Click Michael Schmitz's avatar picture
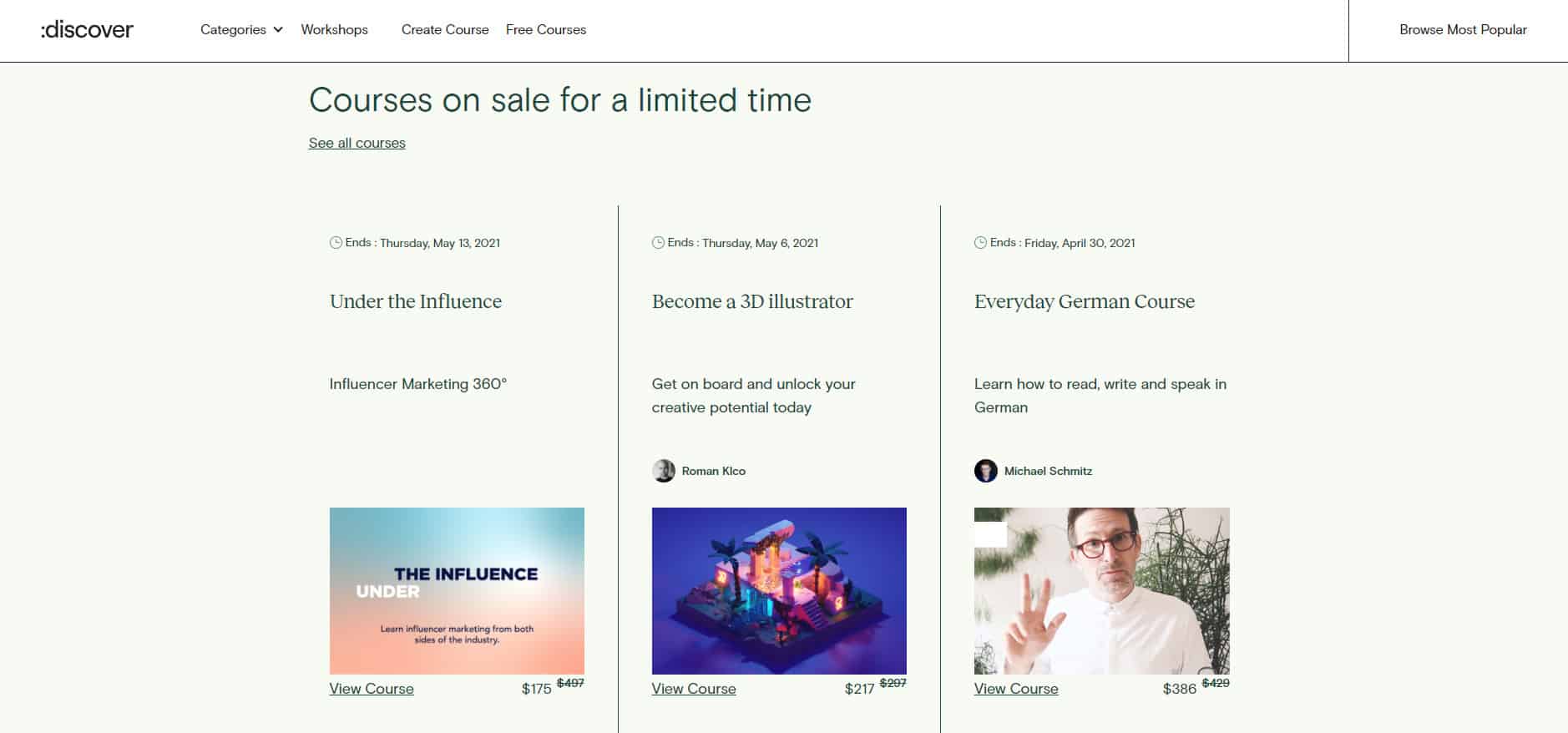The width and height of the screenshot is (1568, 733). point(985,471)
